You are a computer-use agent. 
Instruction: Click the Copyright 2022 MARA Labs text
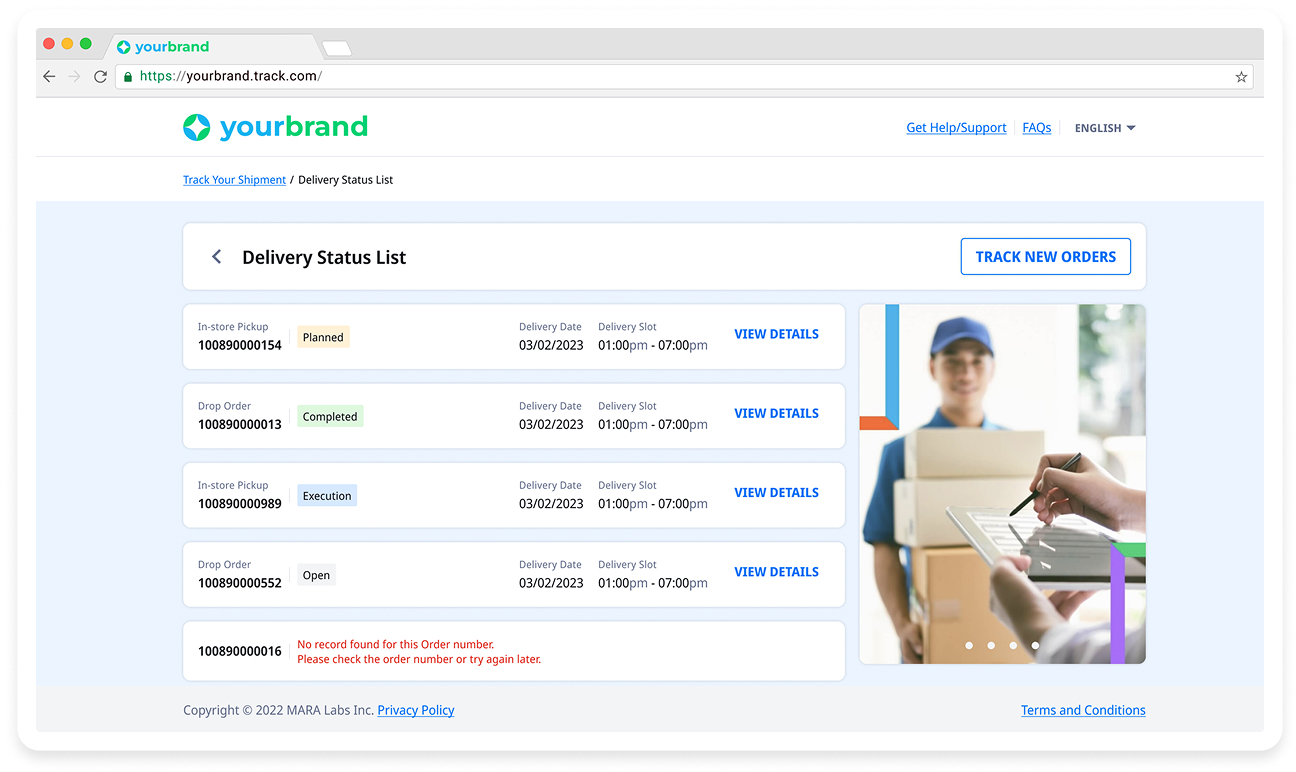pos(278,710)
